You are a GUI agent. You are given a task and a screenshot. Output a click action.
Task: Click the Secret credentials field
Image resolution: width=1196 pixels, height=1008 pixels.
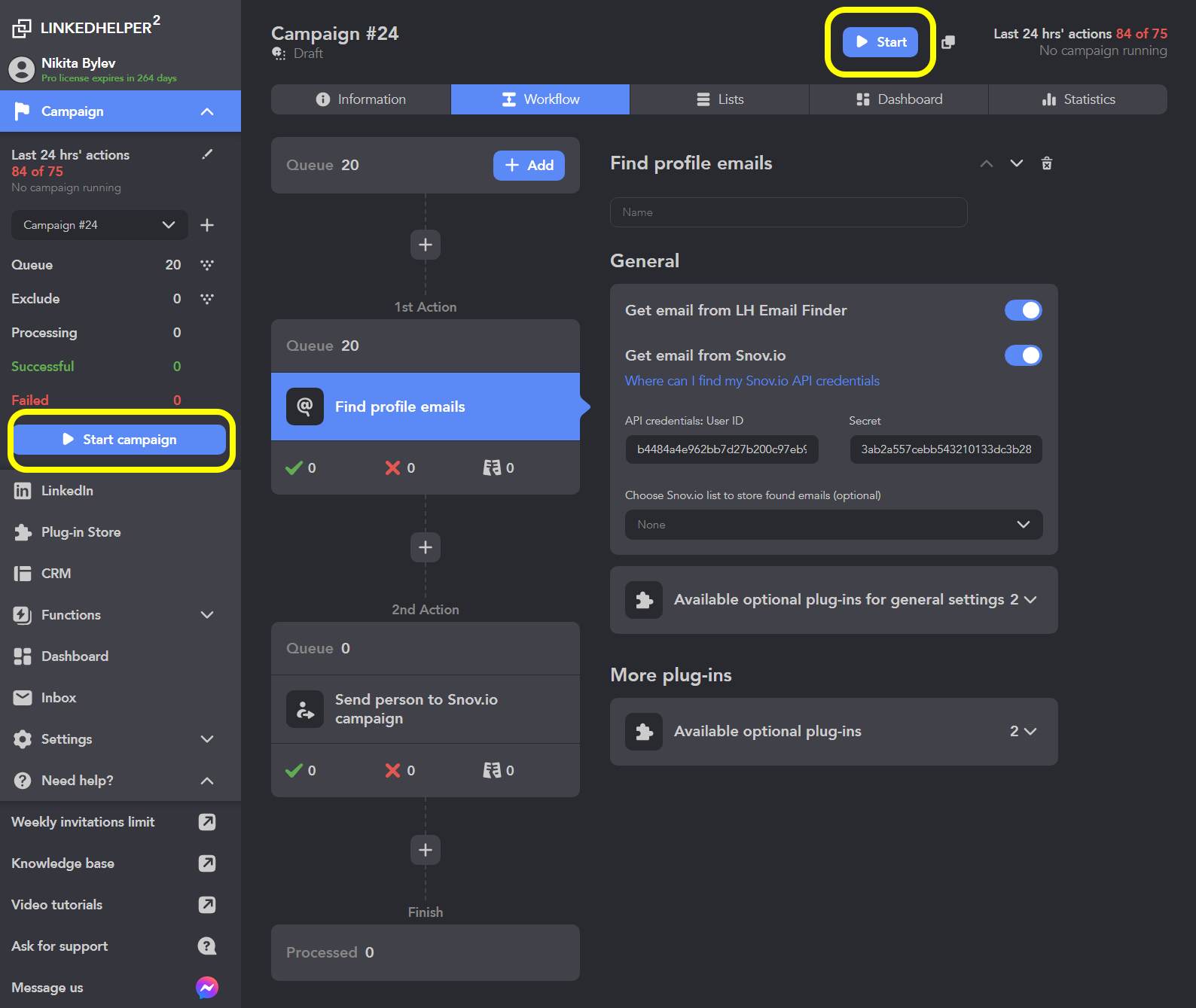point(946,449)
